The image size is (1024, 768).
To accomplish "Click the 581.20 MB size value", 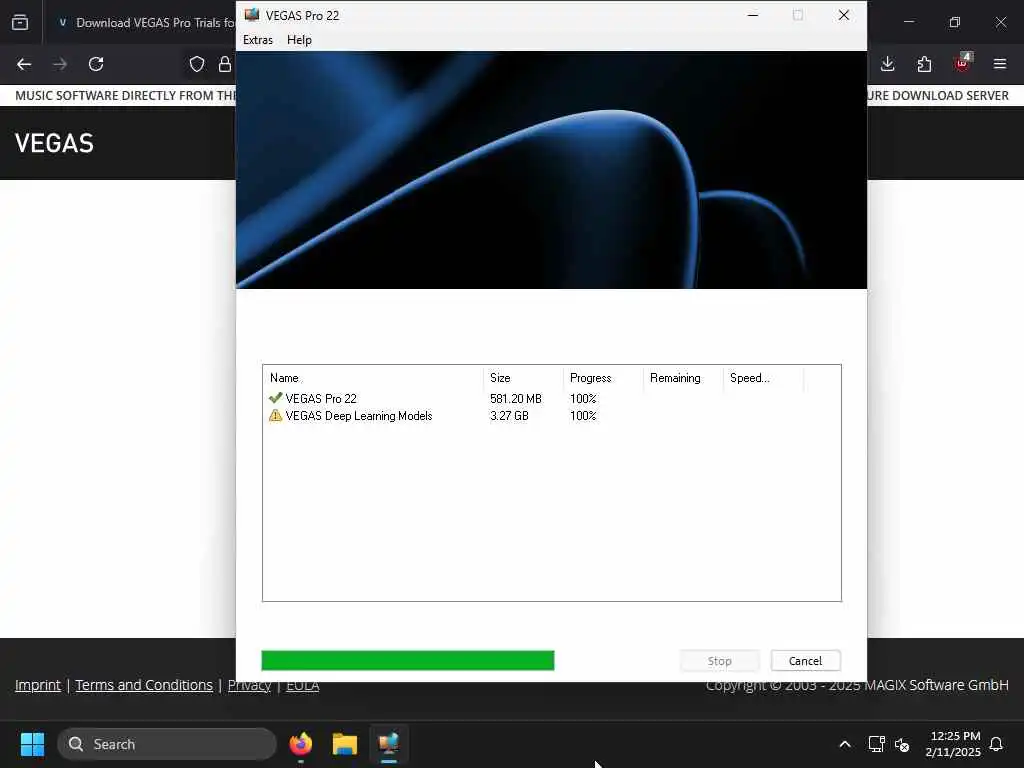I will pos(515,398).
